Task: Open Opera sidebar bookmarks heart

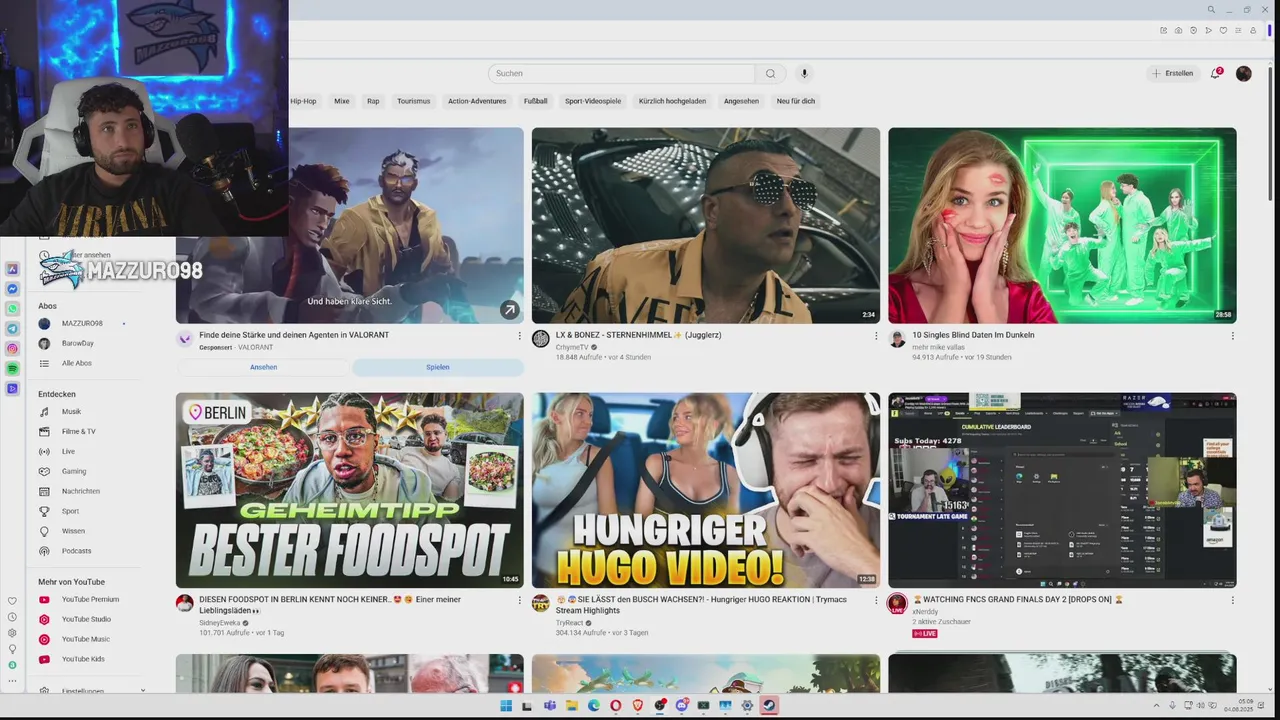Action: 12,601
